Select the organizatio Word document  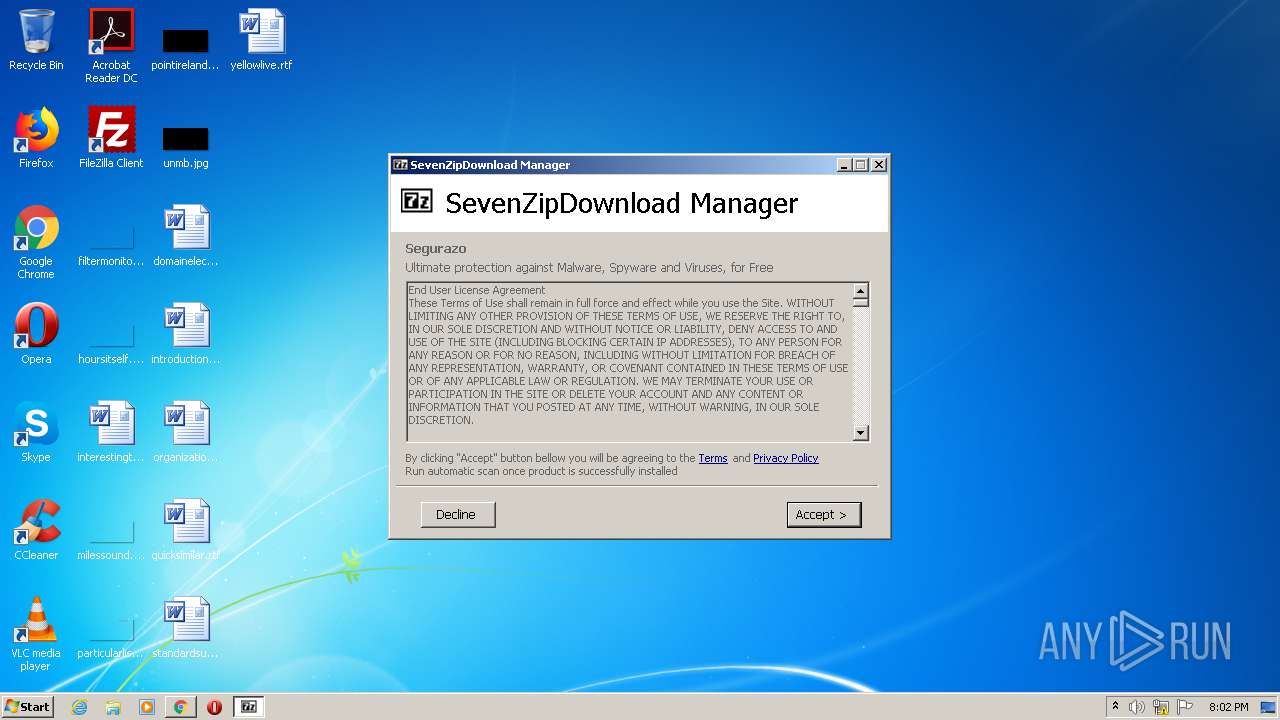[185, 432]
